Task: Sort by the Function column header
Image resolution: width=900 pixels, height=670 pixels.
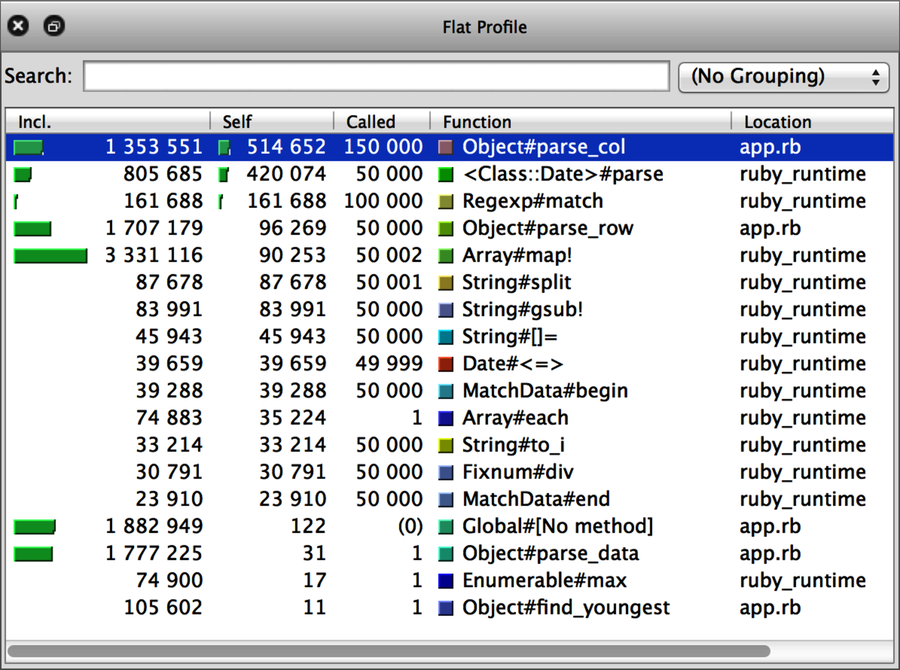Action: point(580,122)
